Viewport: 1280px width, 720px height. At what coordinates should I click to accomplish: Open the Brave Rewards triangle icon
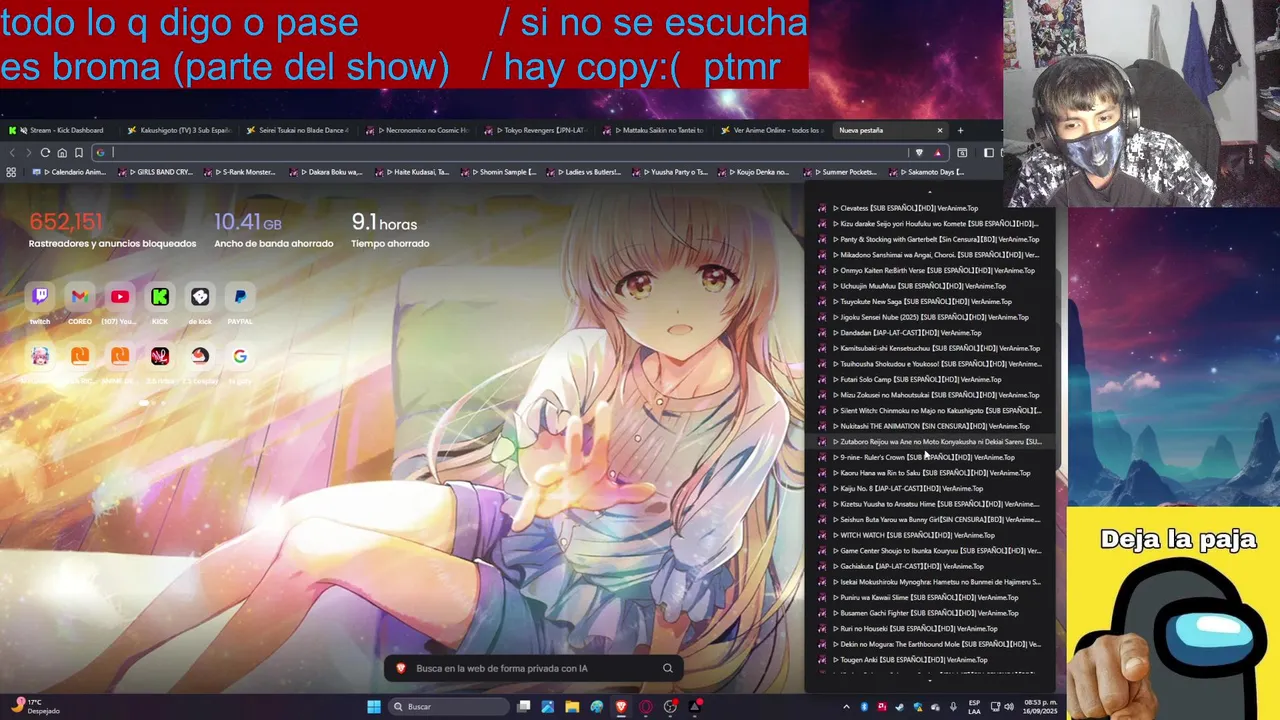pyautogui.click(x=937, y=153)
